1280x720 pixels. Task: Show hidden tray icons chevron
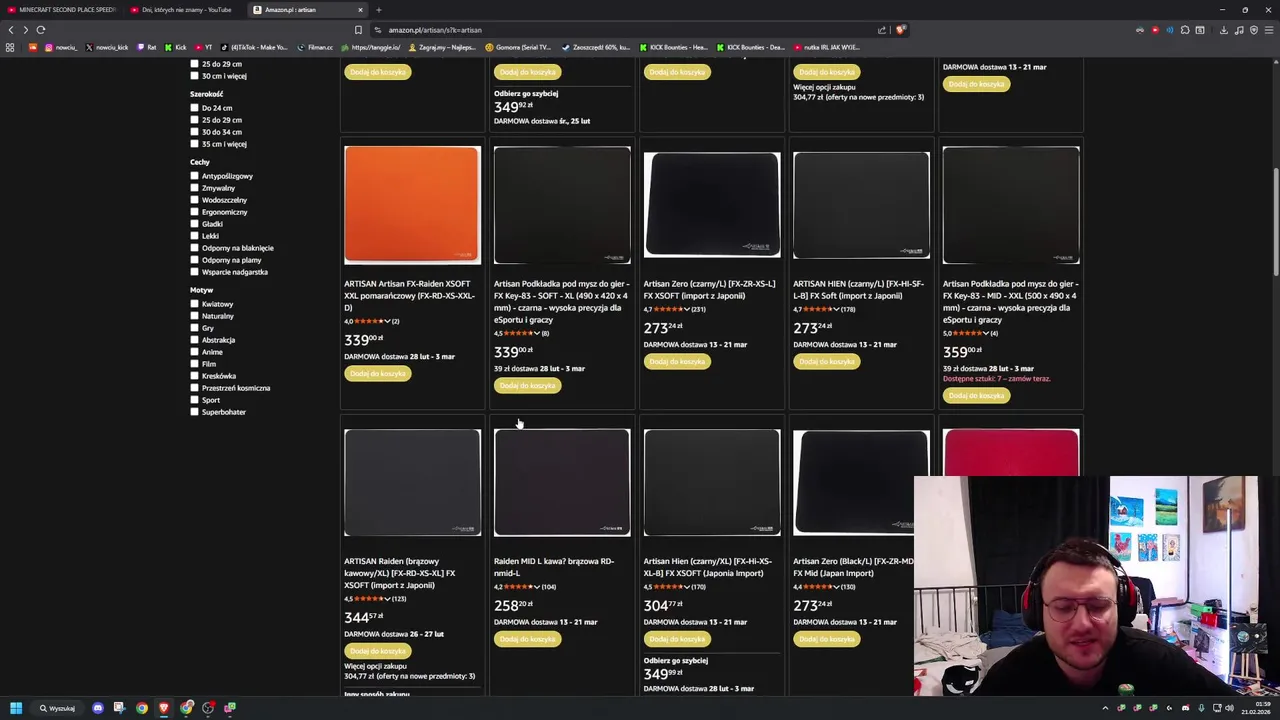(x=1105, y=708)
